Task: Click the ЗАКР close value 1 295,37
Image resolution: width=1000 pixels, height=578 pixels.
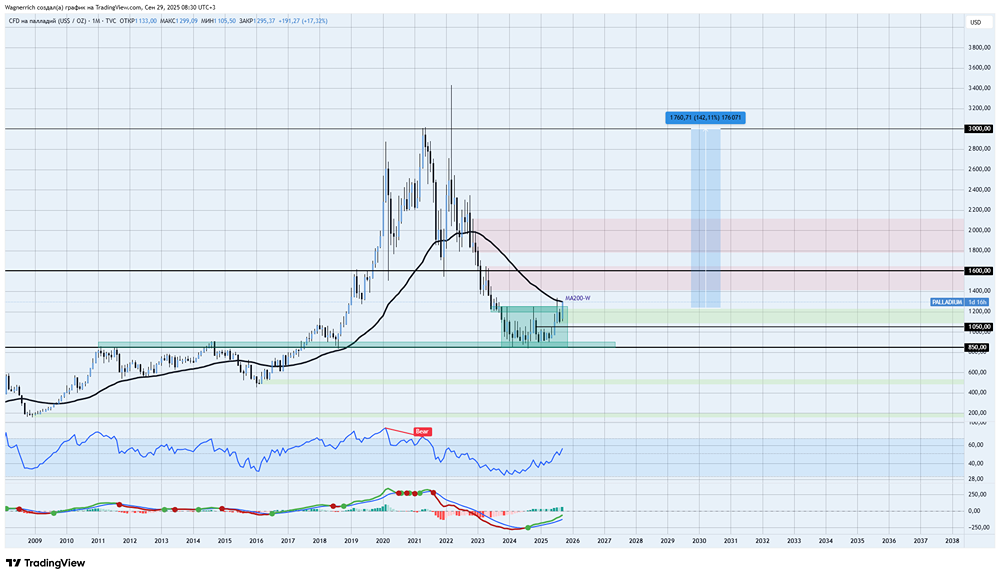Action: pyautogui.click(x=265, y=21)
